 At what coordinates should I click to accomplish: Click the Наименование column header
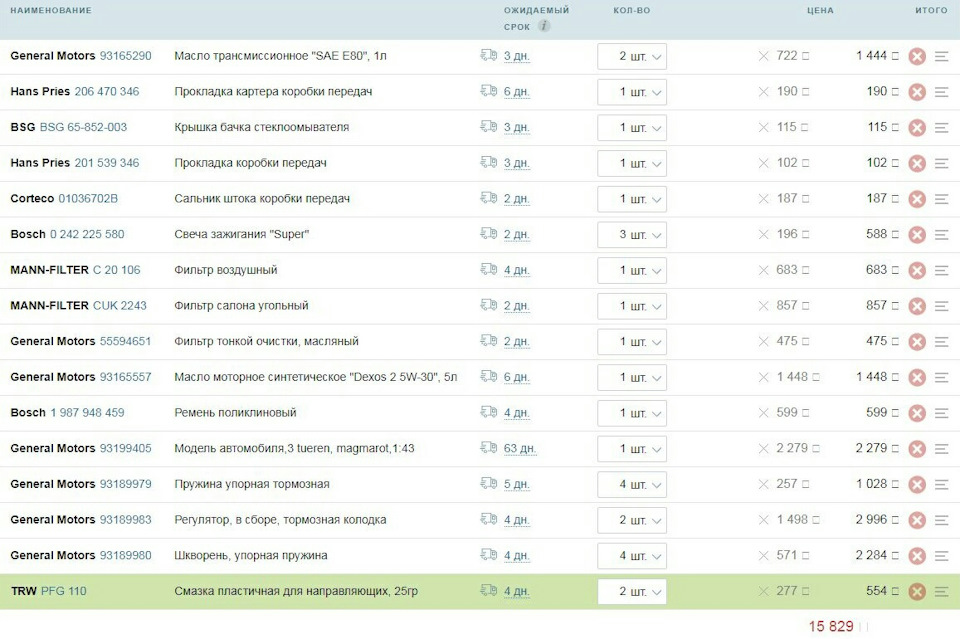pyautogui.click(x=51, y=10)
